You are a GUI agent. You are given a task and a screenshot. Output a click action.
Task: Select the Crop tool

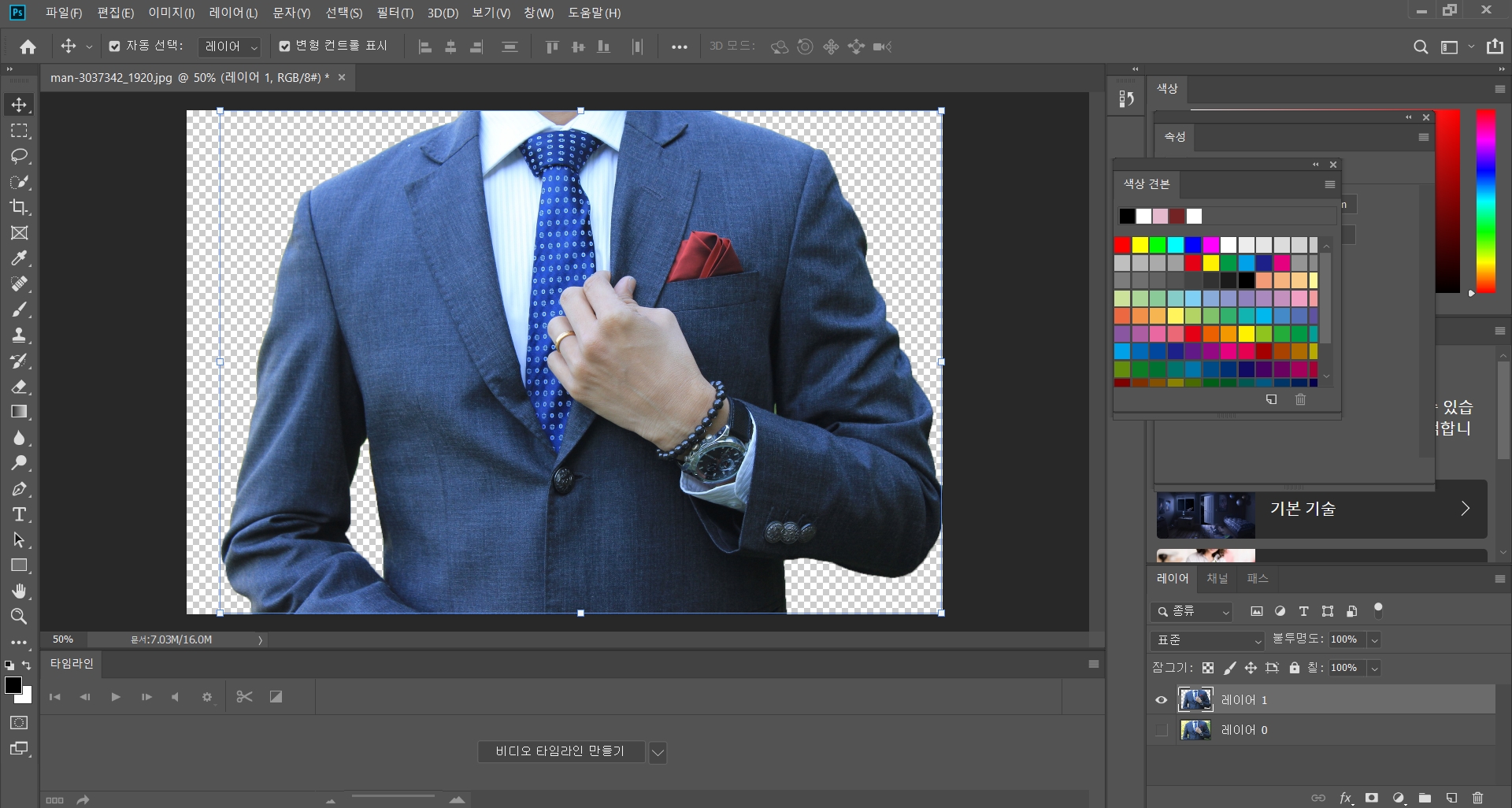19,207
